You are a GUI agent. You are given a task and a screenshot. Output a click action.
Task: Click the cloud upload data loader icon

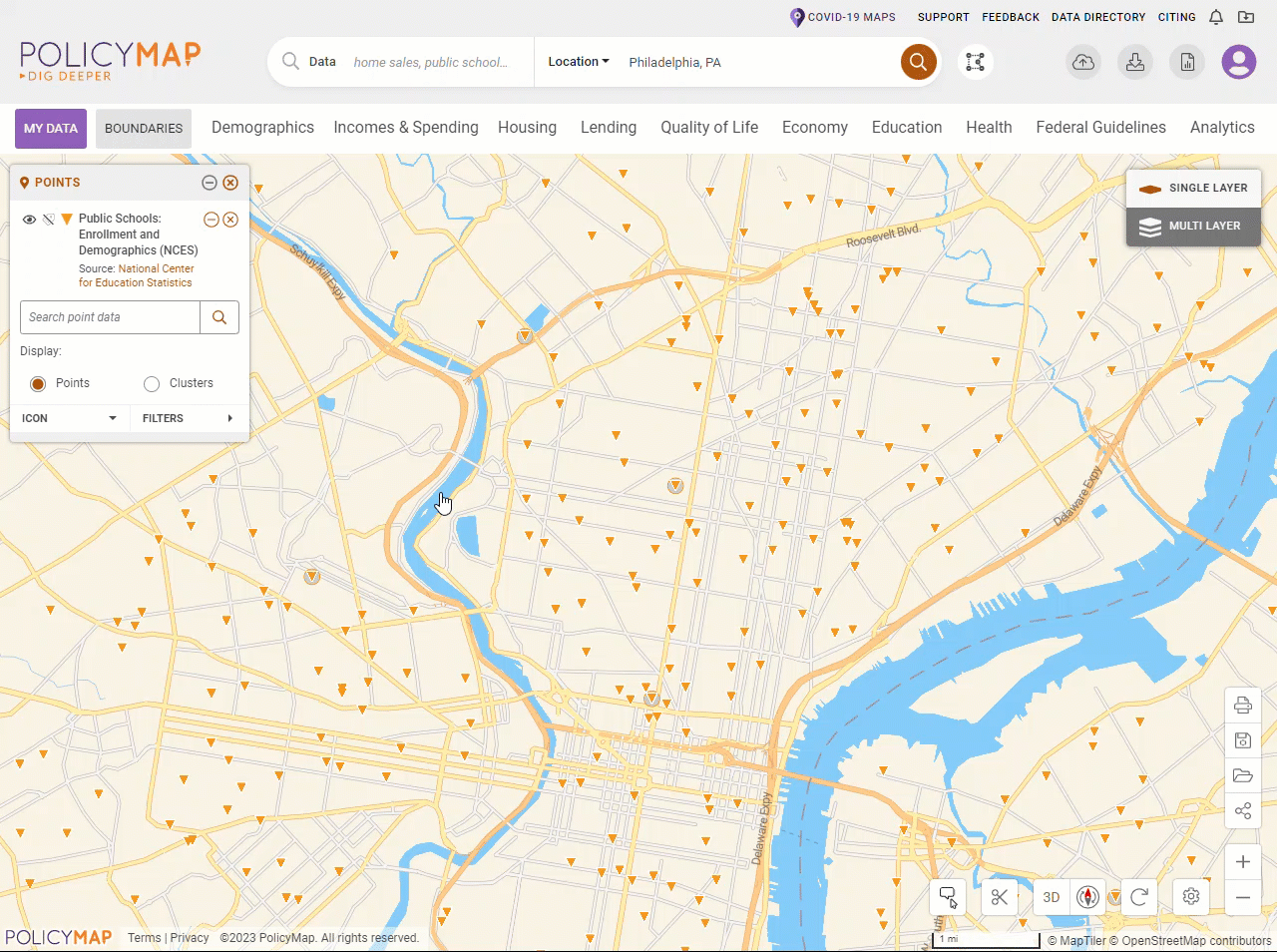pyautogui.click(x=1083, y=63)
